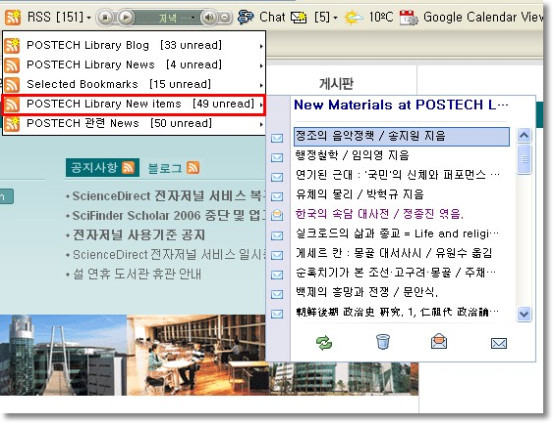Click opened envelope beside 한국의 속담 대사전
Image resolution: width=553 pixels, height=423 pixels.
(x=277, y=215)
